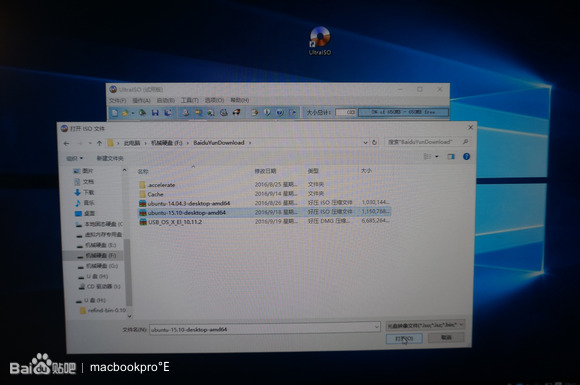Click the last toolbar icon before 大小总计

293,112
